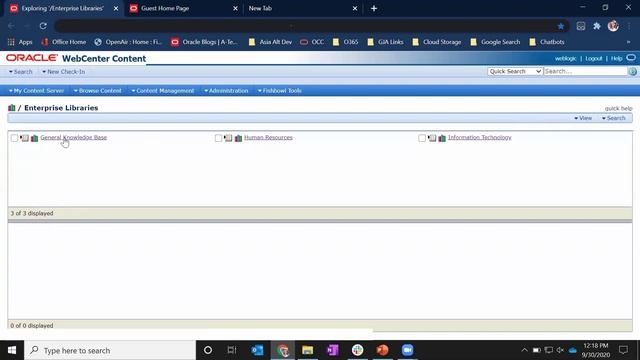Reload the page with the browser refresh icon
This screenshot has width=640, height=360.
(x=43, y=26)
